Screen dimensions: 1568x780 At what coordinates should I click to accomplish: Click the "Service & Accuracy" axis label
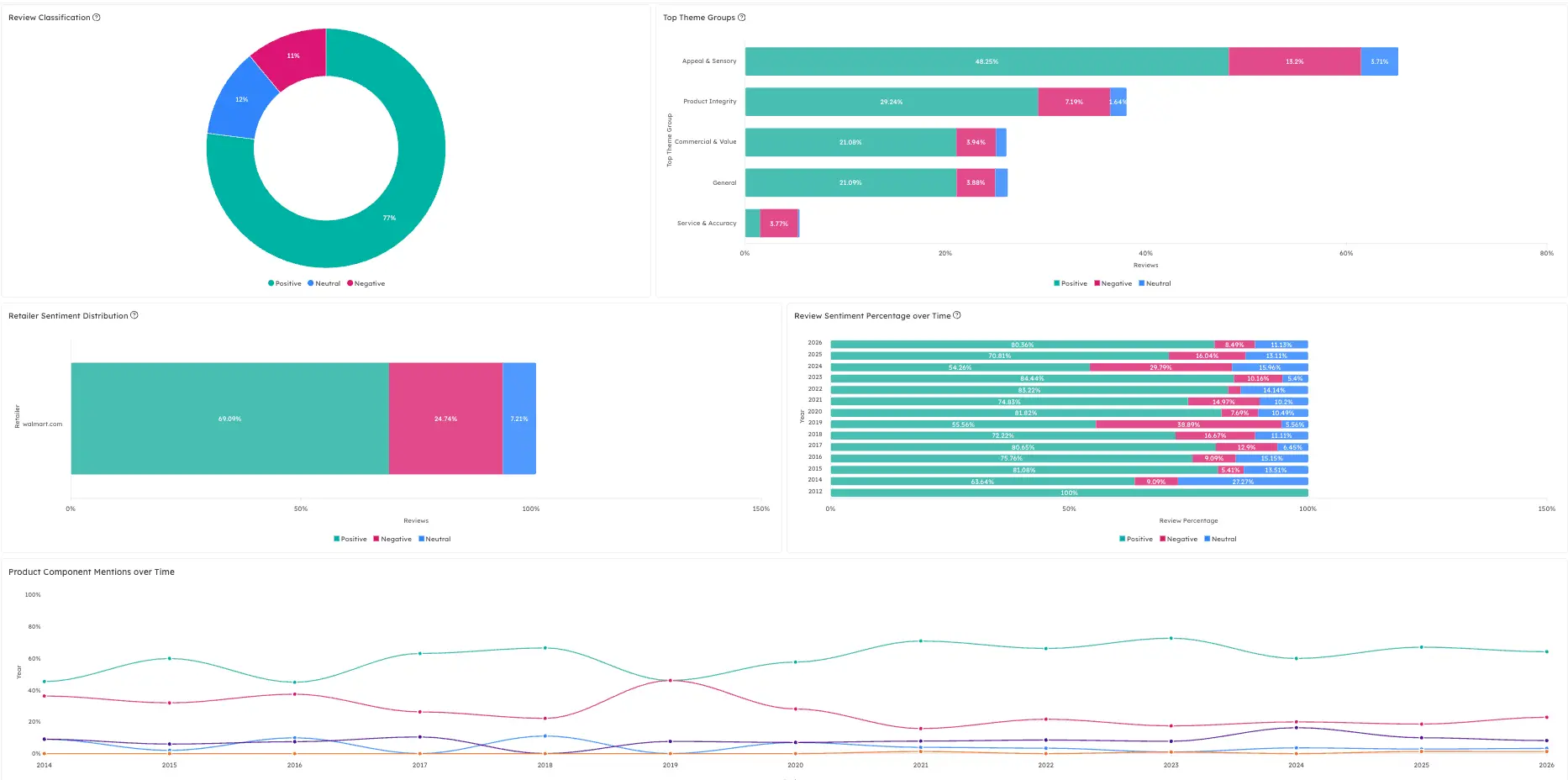707,224
